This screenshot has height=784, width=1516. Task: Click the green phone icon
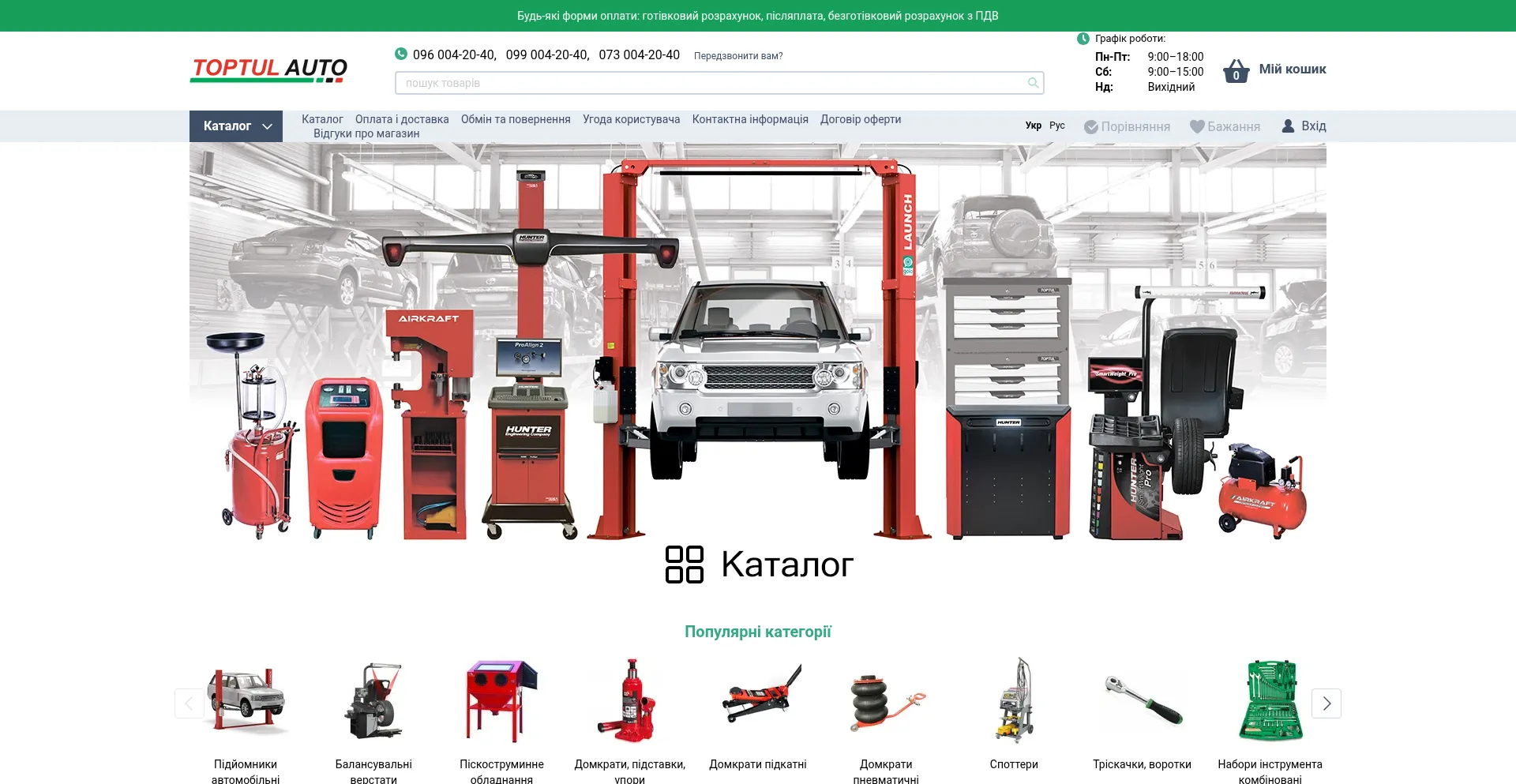[x=401, y=54]
